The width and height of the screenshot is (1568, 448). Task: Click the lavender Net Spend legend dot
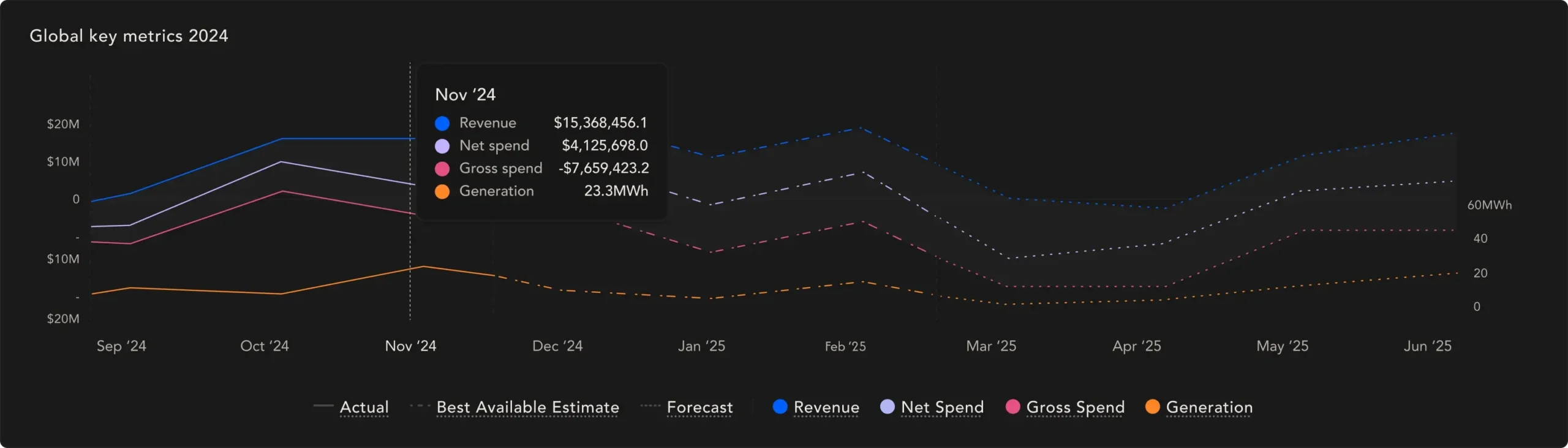point(887,407)
